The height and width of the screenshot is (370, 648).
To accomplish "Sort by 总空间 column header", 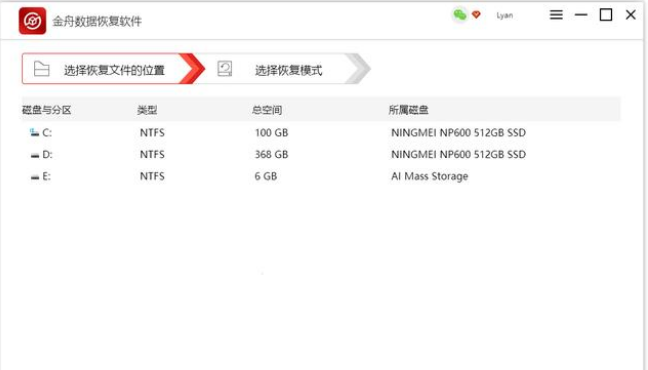I will pos(267,110).
